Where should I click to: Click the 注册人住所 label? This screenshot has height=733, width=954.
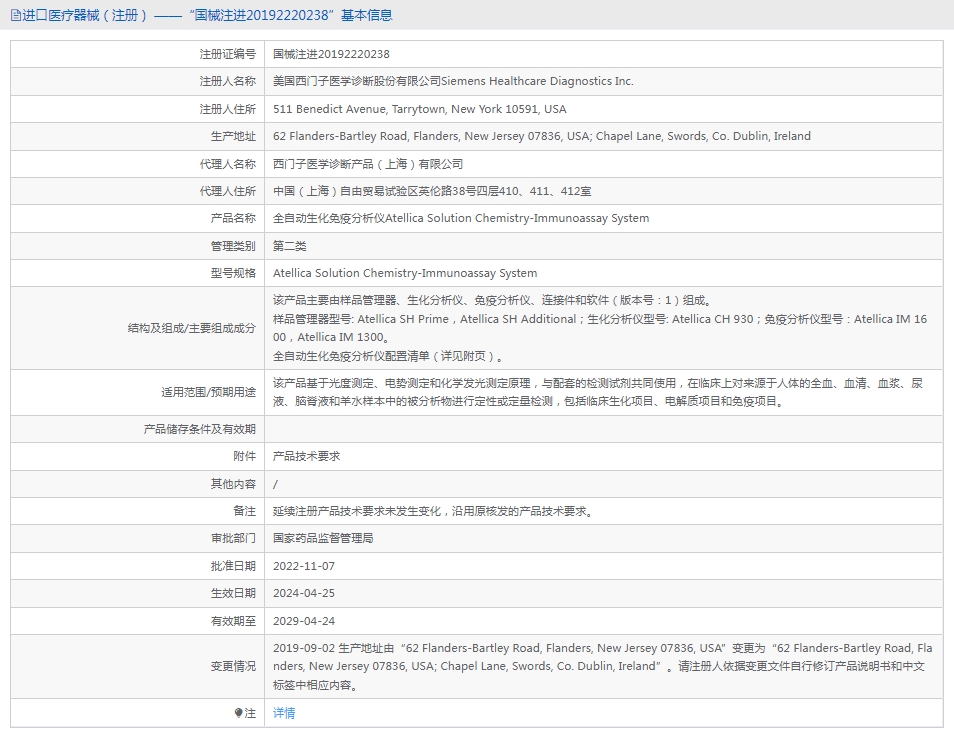228,109
